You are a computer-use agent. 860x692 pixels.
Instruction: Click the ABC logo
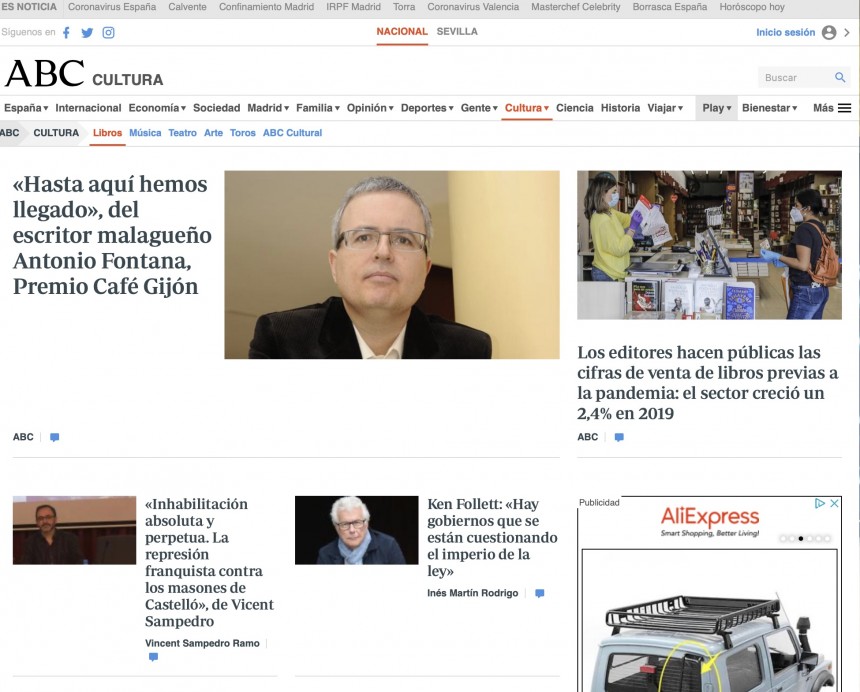pos(45,74)
